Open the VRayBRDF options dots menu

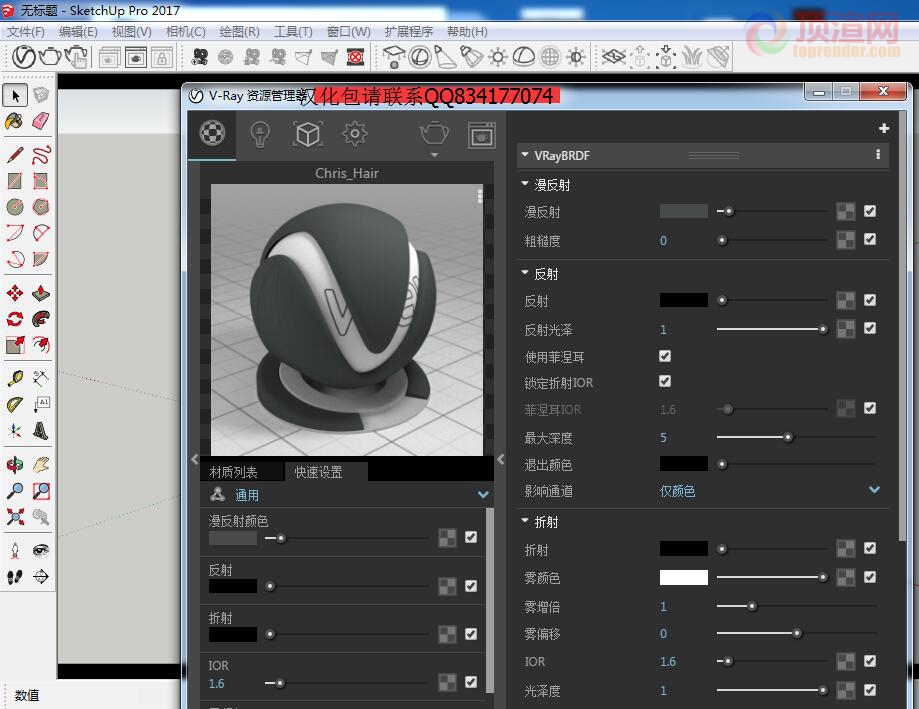click(x=877, y=155)
